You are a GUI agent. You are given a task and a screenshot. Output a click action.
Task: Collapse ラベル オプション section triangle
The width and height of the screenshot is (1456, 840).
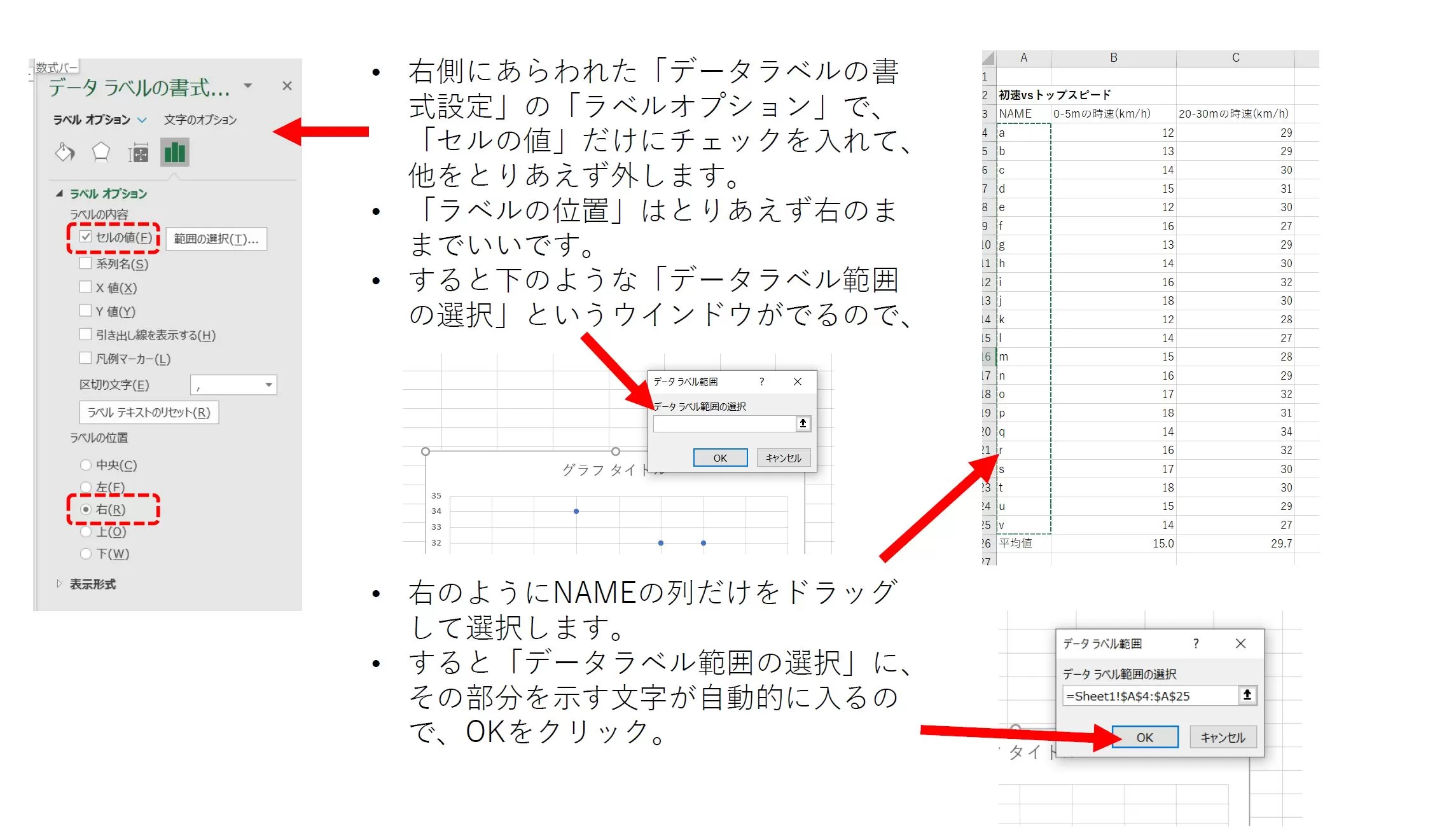pos(59,193)
